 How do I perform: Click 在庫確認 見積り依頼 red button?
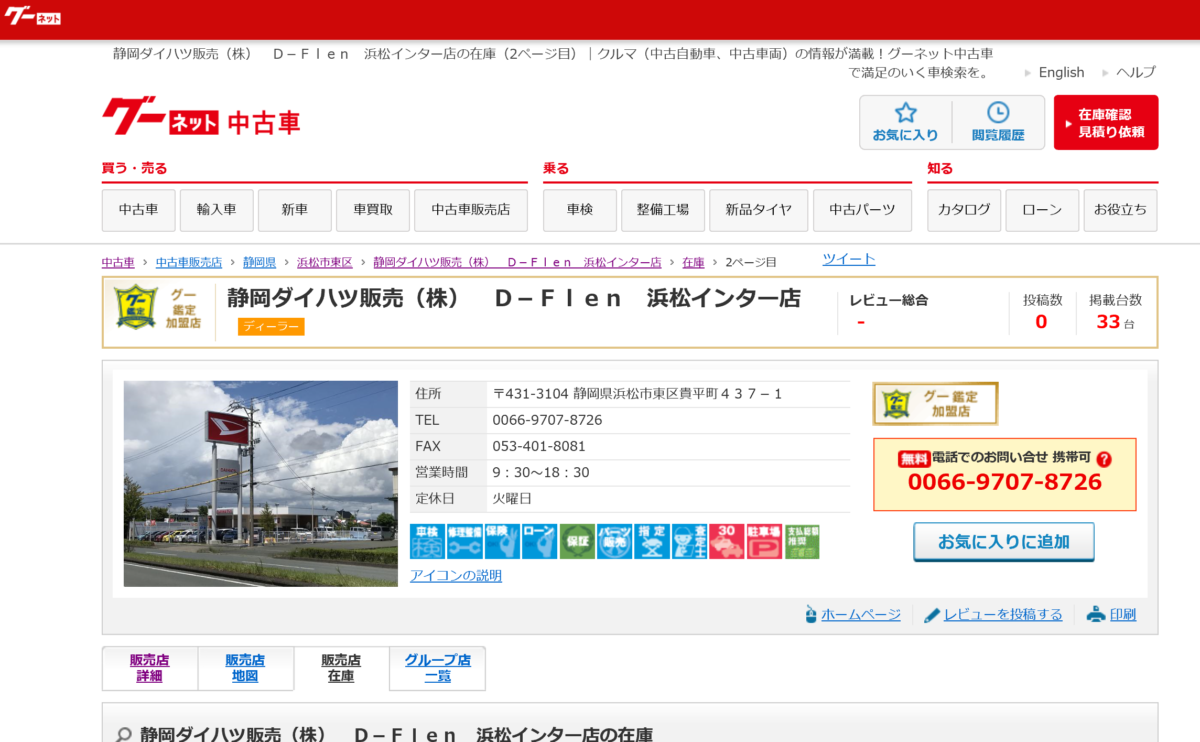[x=1106, y=123]
